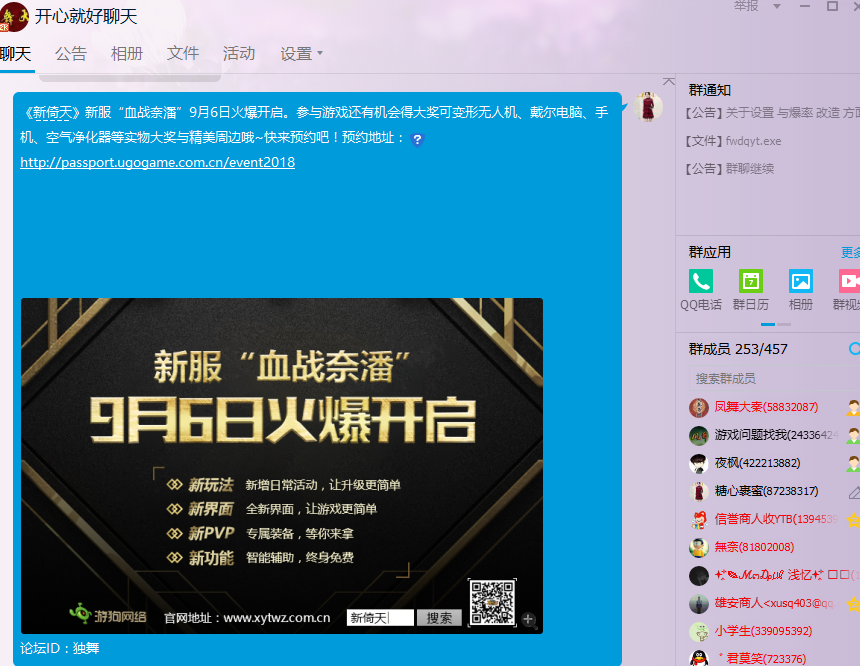
Task: Open the 公告 about 设置与爆率改造
Action: click(x=772, y=113)
